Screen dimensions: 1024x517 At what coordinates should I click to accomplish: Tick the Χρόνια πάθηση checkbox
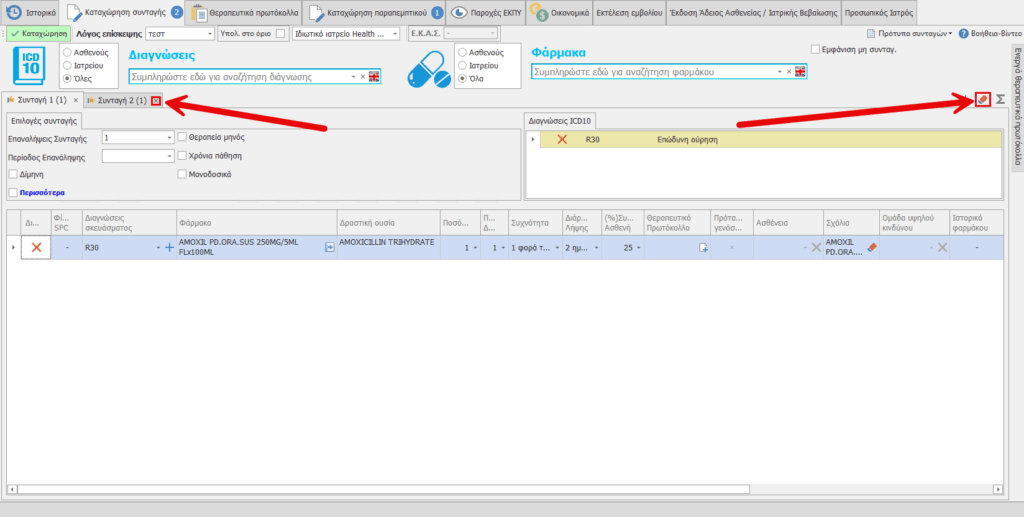[182, 156]
